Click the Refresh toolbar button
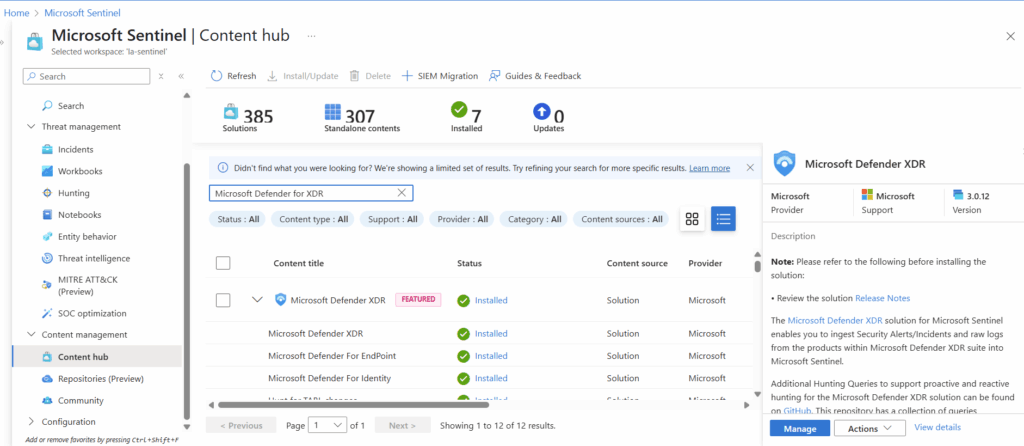The image size is (1024, 446). [x=233, y=76]
